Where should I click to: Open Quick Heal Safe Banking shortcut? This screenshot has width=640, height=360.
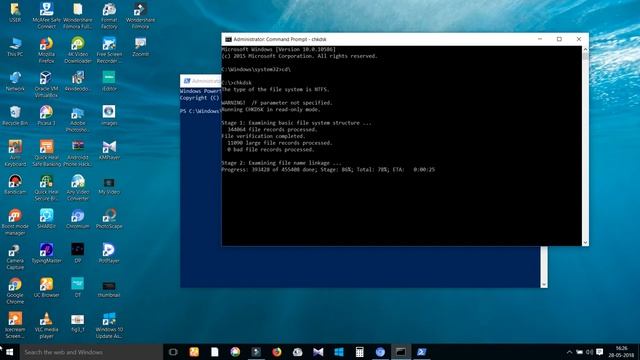tap(47, 153)
